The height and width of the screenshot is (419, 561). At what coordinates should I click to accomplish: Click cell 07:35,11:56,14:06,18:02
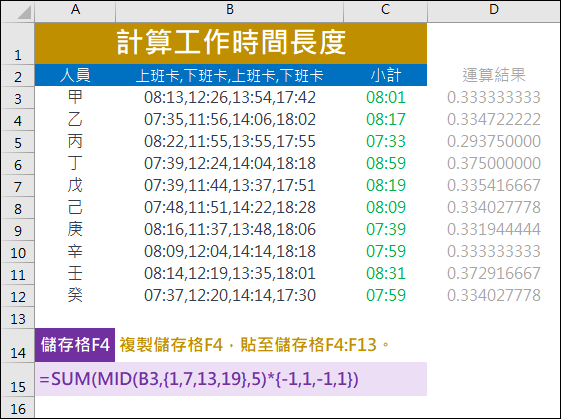point(229,120)
